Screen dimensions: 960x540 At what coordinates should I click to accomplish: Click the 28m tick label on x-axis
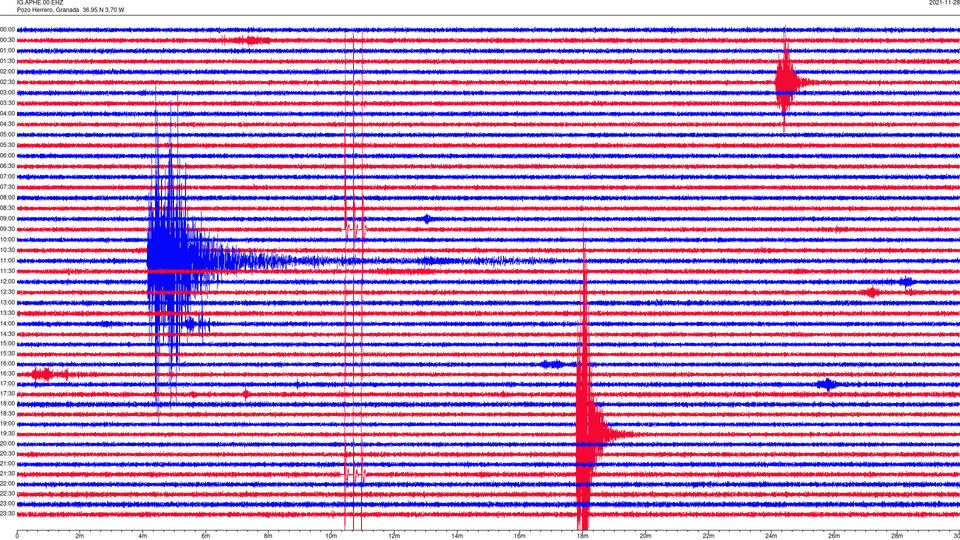pos(897,536)
